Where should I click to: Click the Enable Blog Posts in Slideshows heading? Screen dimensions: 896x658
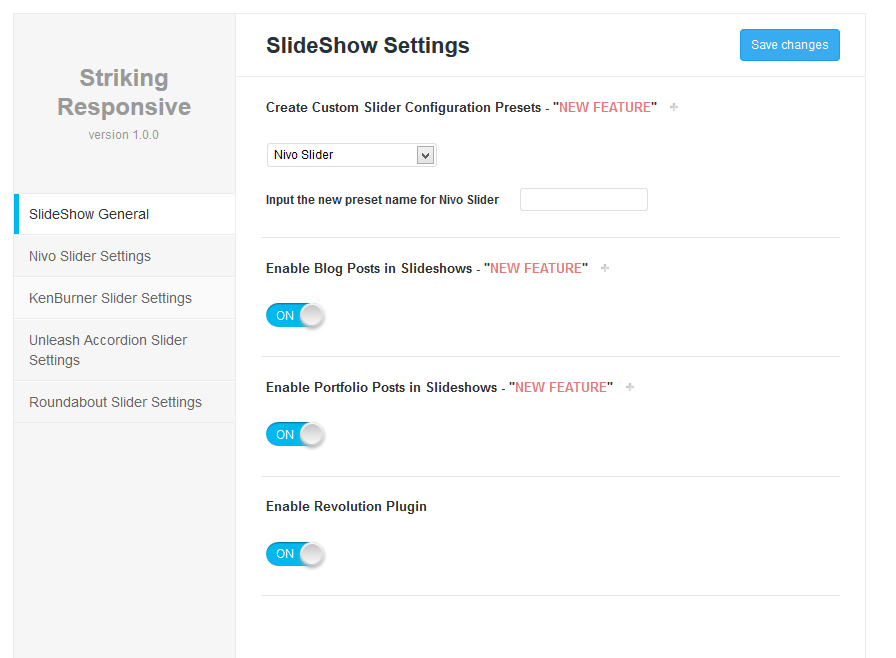(427, 268)
